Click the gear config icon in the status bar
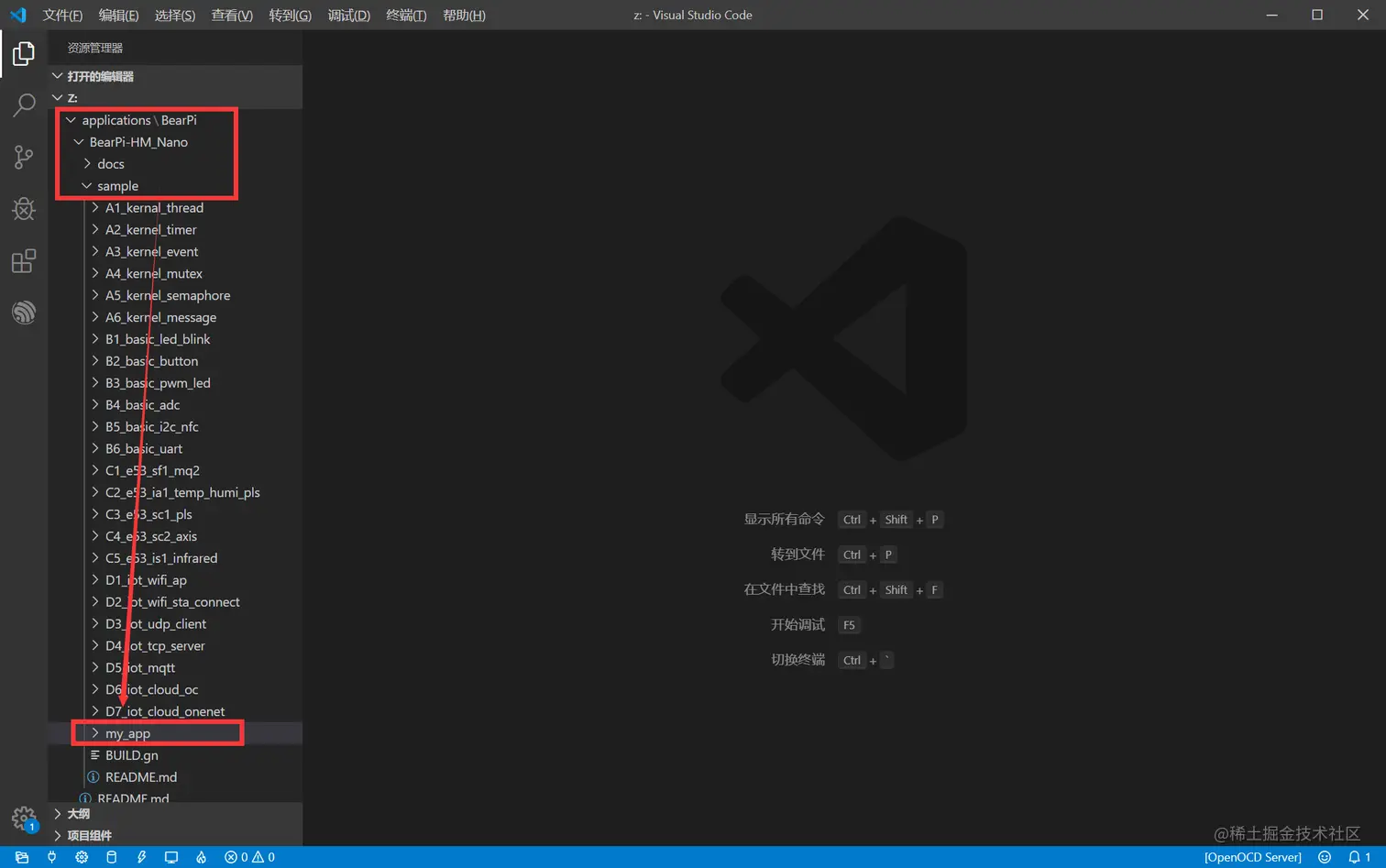 coord(82,857)
